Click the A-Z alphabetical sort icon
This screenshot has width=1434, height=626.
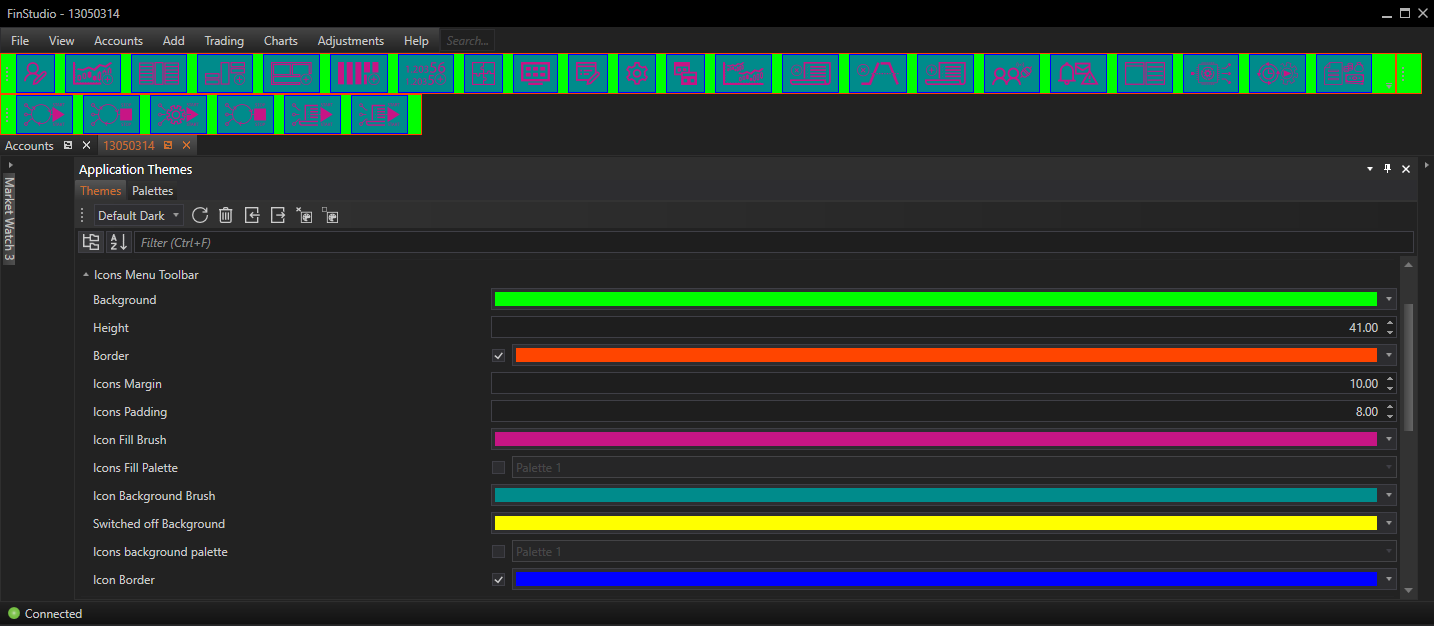(x=118, y=242)
